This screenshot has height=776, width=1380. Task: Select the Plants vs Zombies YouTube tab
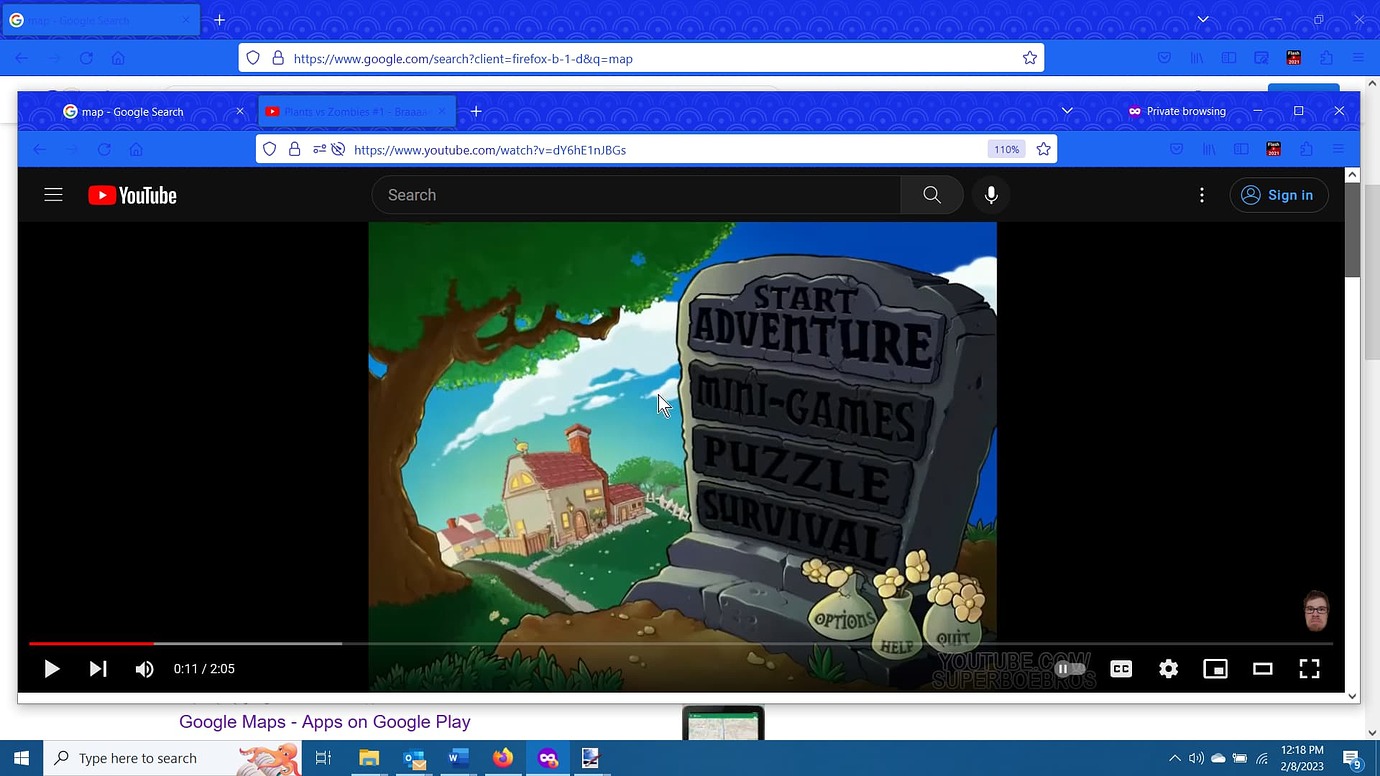352,111
